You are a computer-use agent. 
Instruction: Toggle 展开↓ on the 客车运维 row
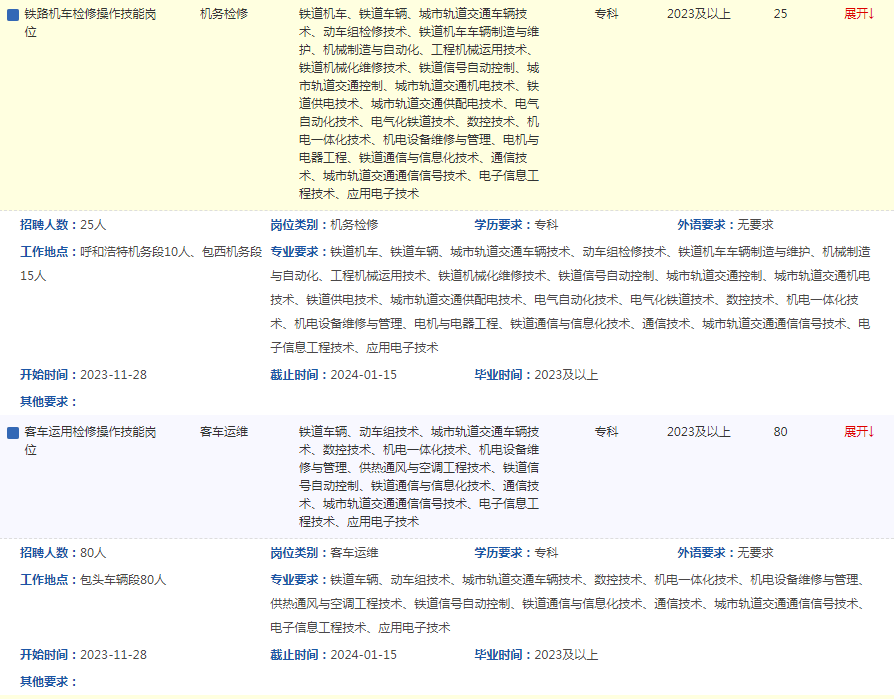pos(859,432)
